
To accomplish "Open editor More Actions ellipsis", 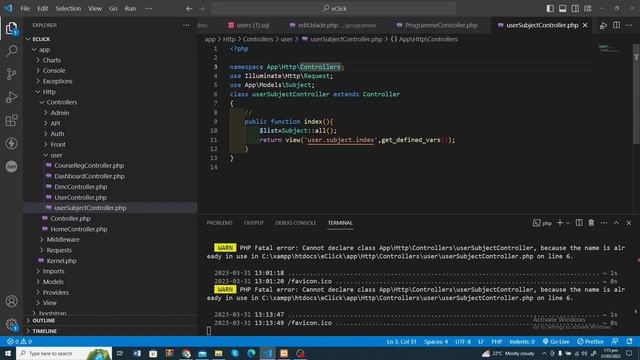I will point(629,25).
